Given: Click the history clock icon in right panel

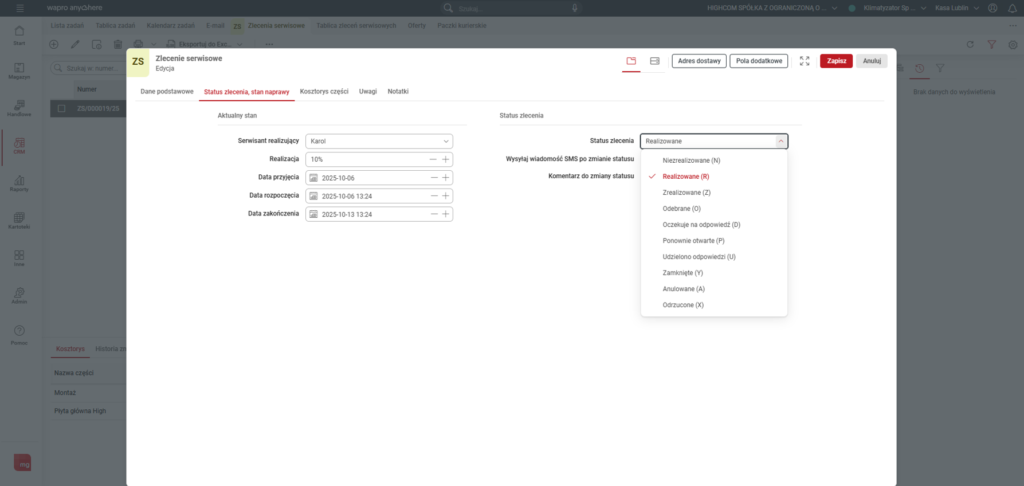Looking at the screenshot, I should tap(920, 68).
